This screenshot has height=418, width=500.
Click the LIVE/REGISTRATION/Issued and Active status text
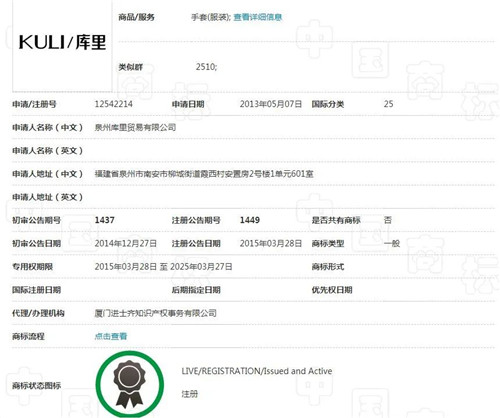(257, 371)
